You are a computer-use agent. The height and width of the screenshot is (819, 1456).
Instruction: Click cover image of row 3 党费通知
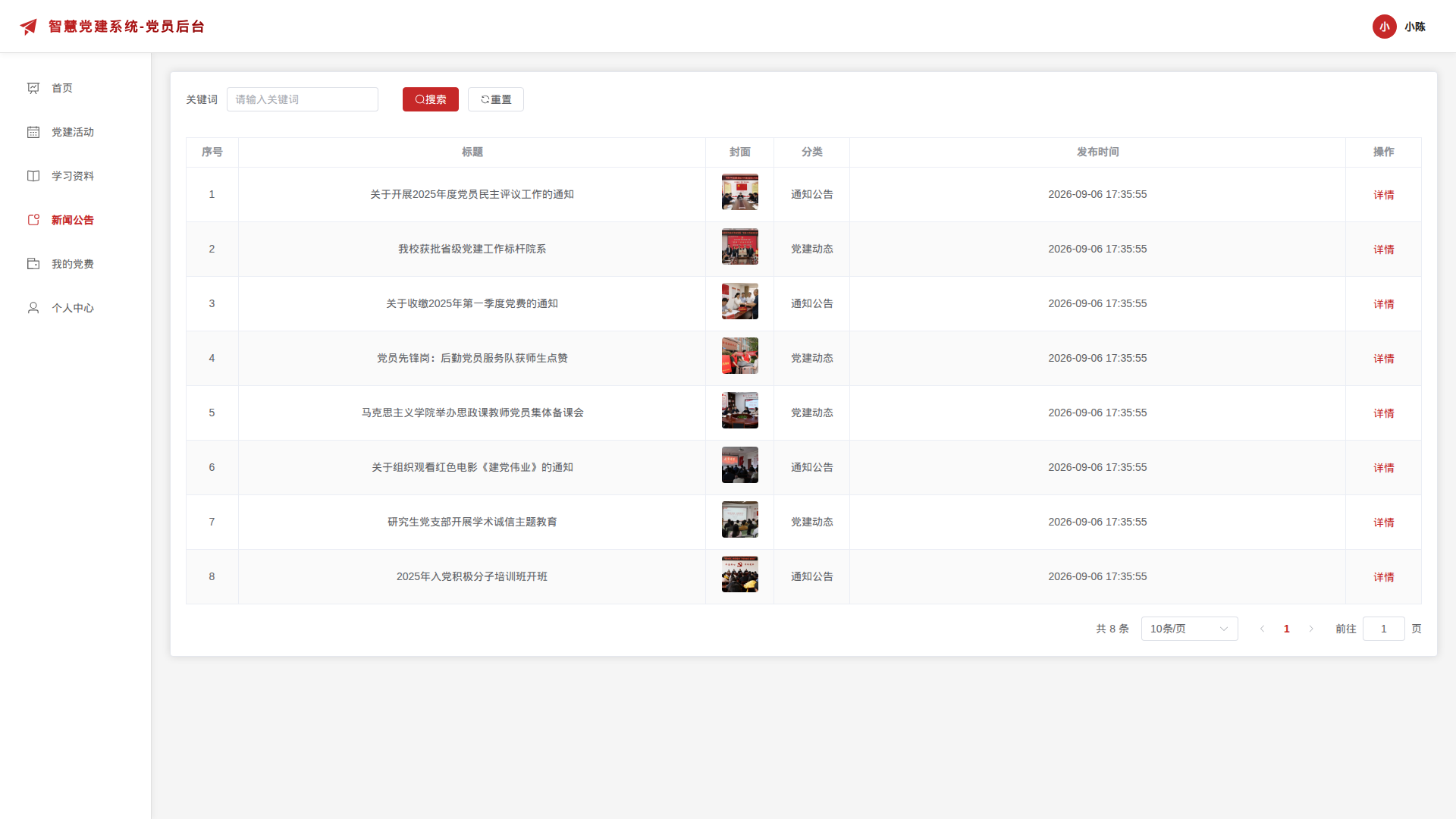[740, 301]
